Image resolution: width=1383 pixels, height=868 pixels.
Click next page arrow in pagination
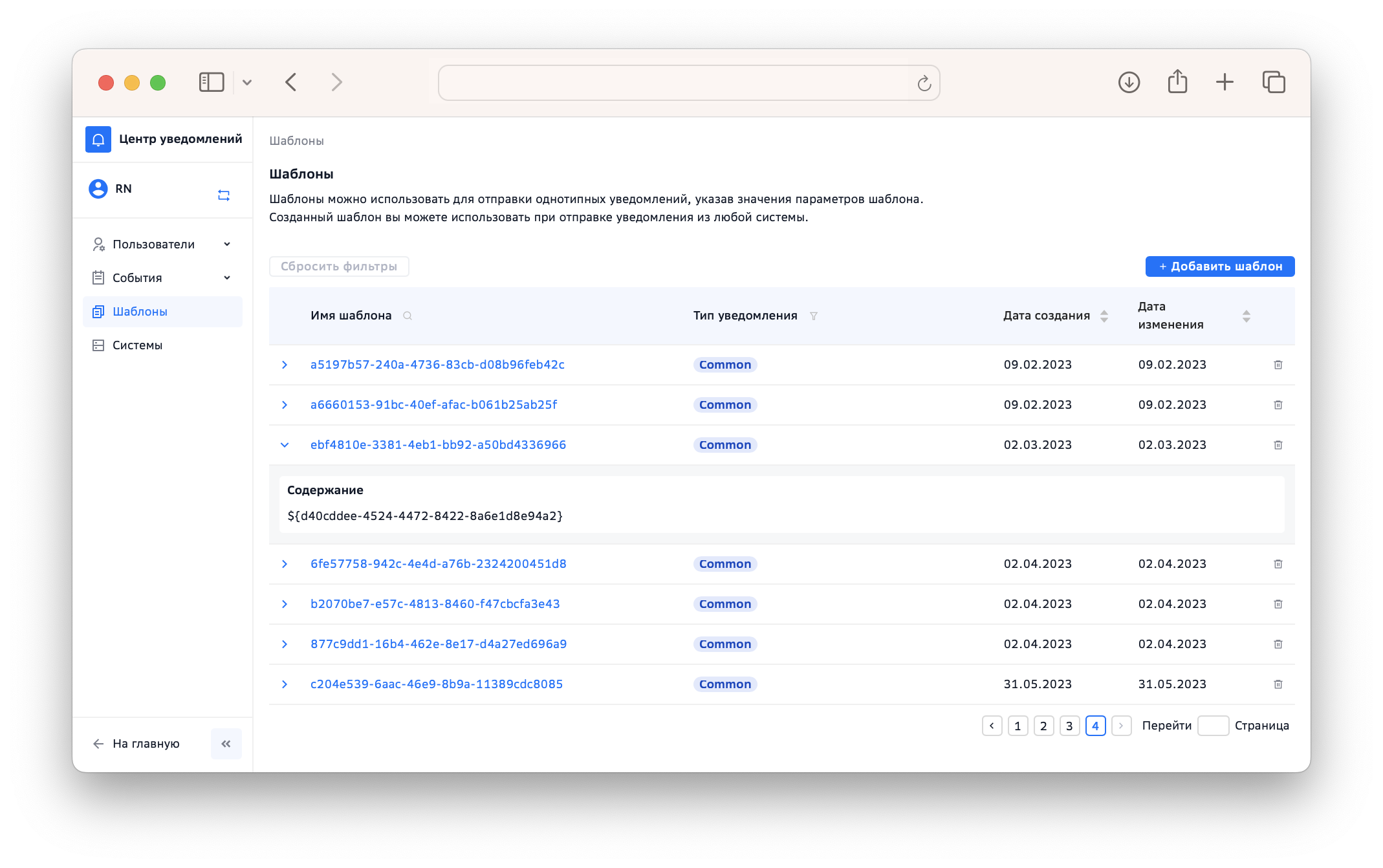pyautogui.click(x=1121, y=726)
